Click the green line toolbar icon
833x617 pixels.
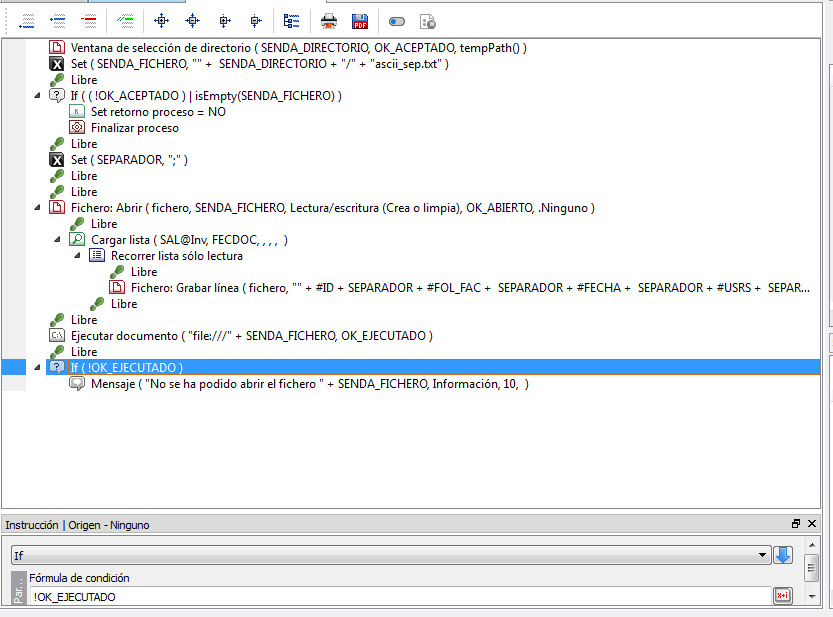tap(125, 20)
